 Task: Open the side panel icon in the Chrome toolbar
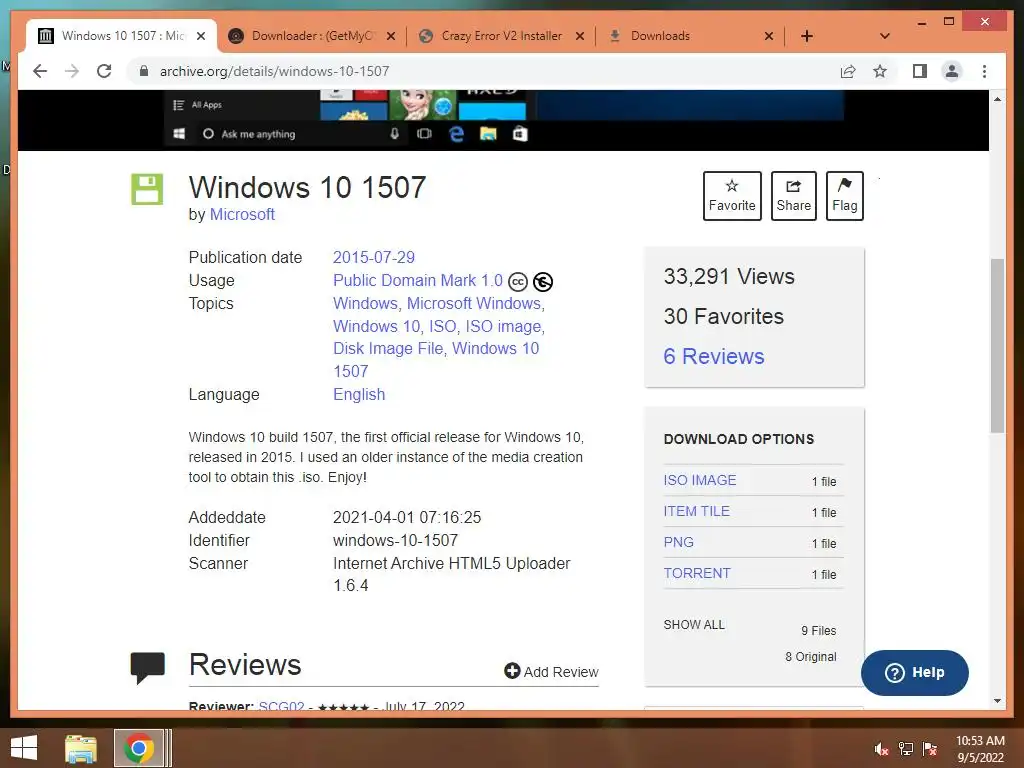tap(920, 71)
